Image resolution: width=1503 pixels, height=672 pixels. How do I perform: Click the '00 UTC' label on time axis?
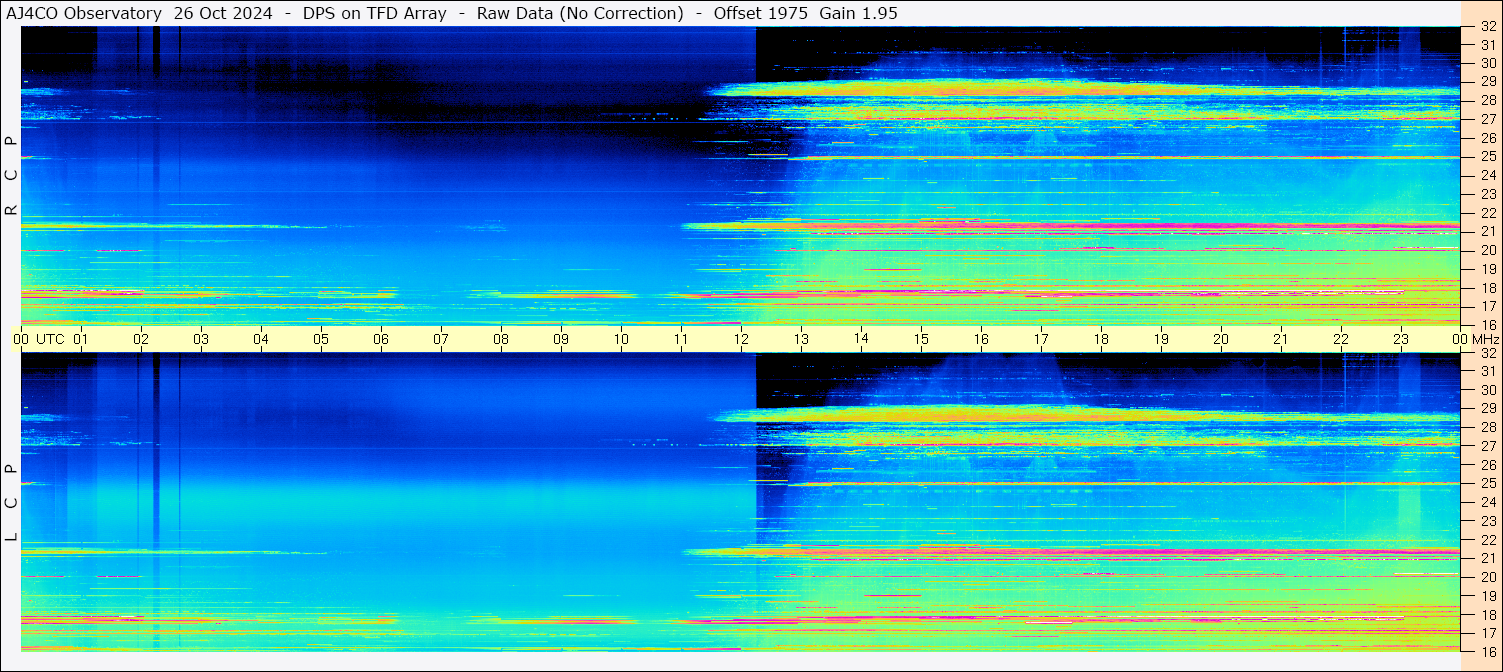coord(40,339)
